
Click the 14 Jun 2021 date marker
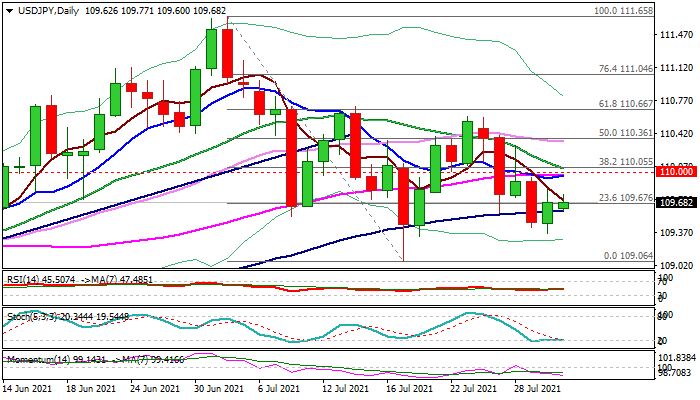(x=27, y=388)
